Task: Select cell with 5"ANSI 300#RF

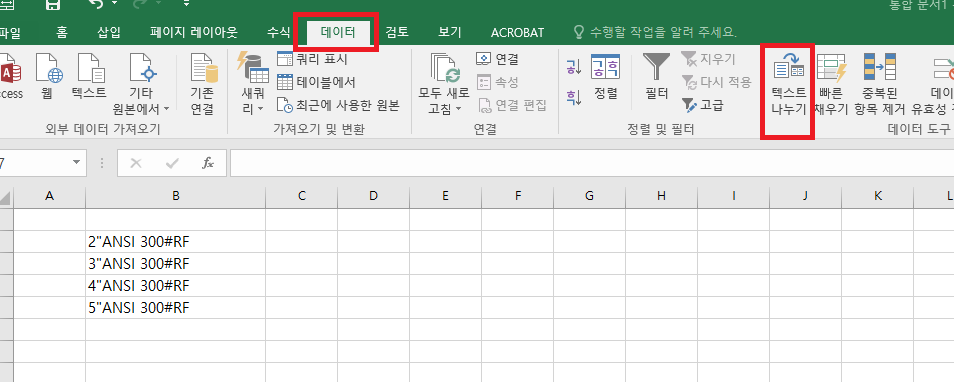Action: coord(175,308)
